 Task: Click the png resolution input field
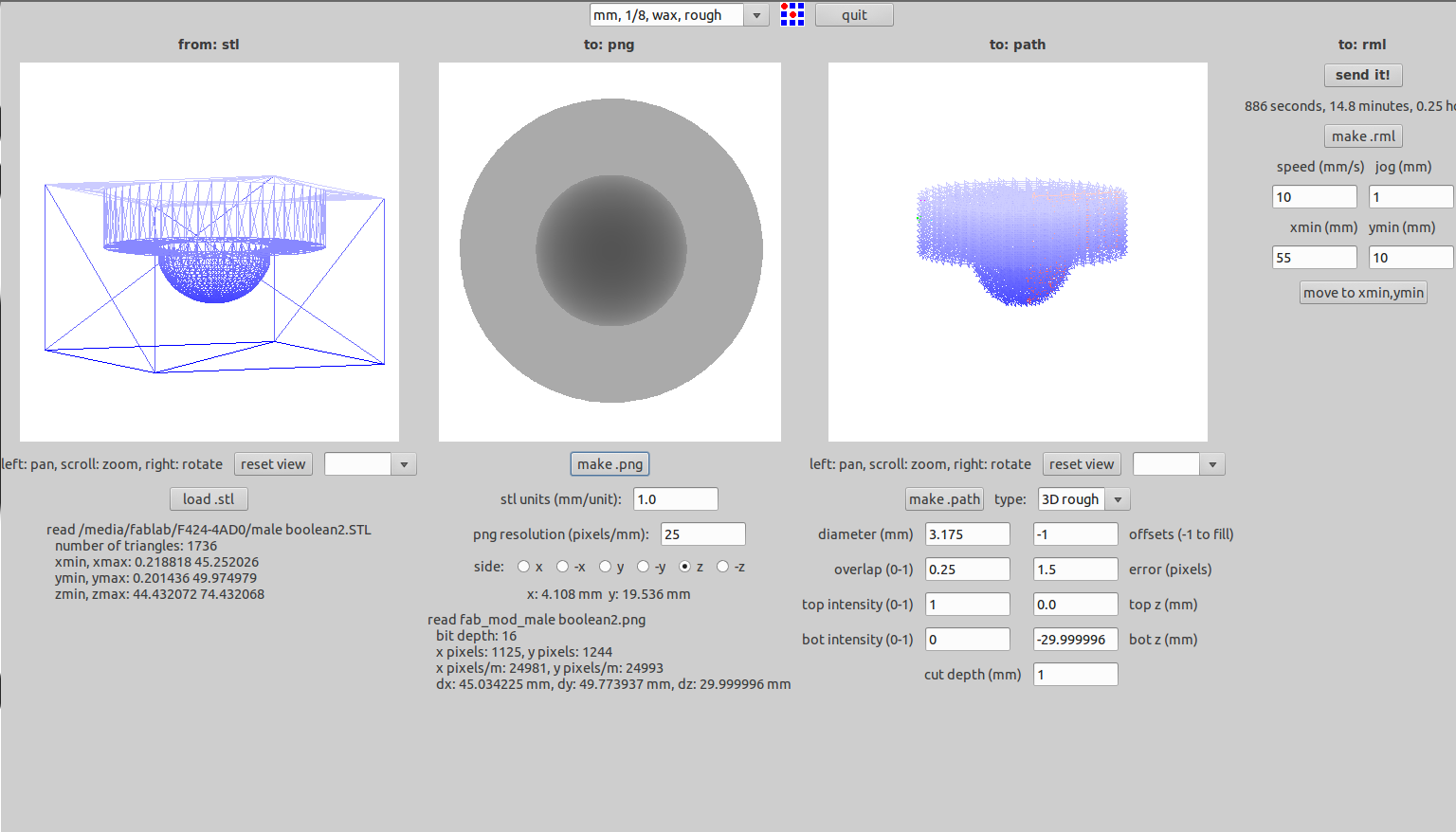[702, 534]
